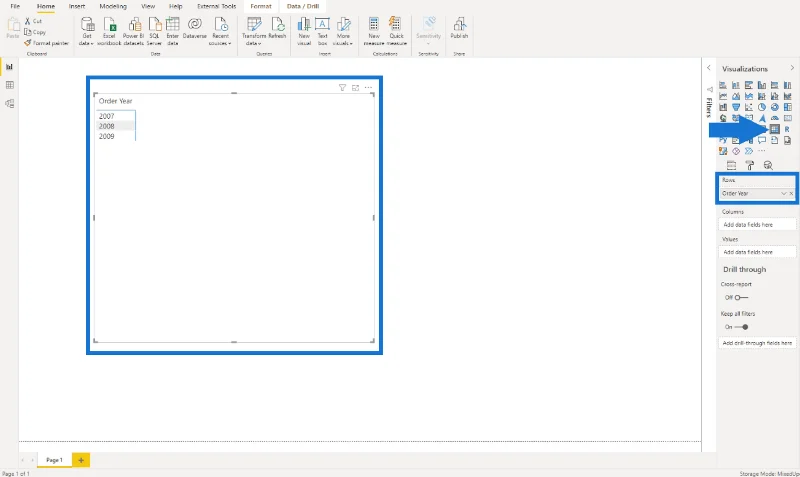This screenshot has width=800, height=477.
Task: Choose the Treemap visual
Action: tap(787, 107)
